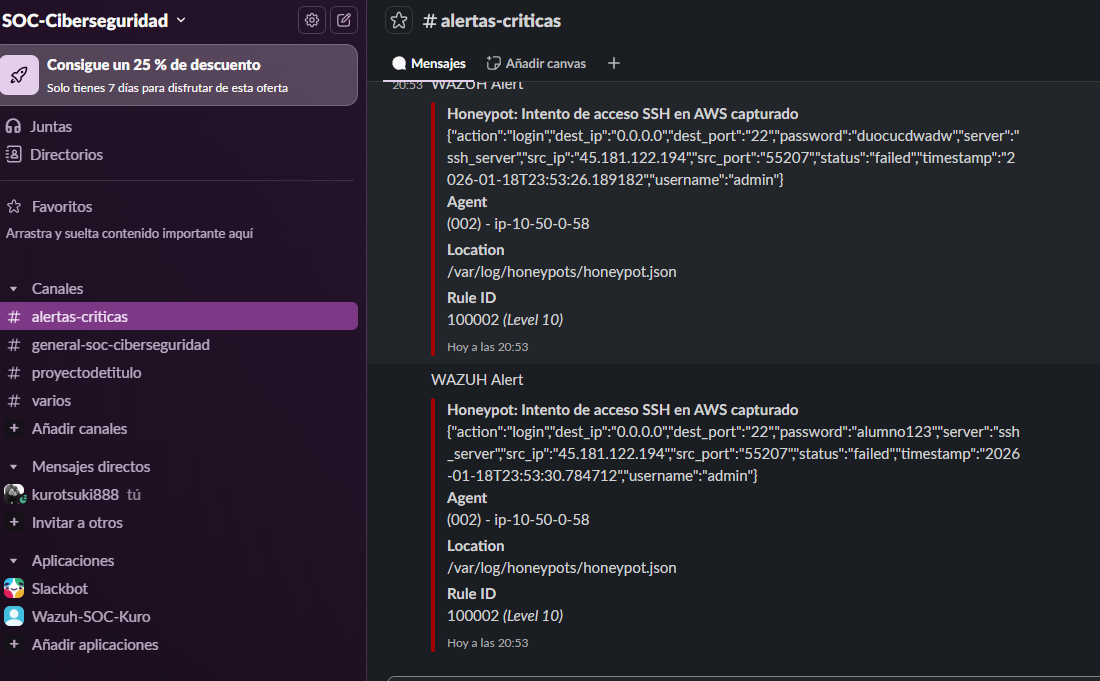Open Juntas headphones icon
The height and width of the screenshot is (681, 1100).
13,126
